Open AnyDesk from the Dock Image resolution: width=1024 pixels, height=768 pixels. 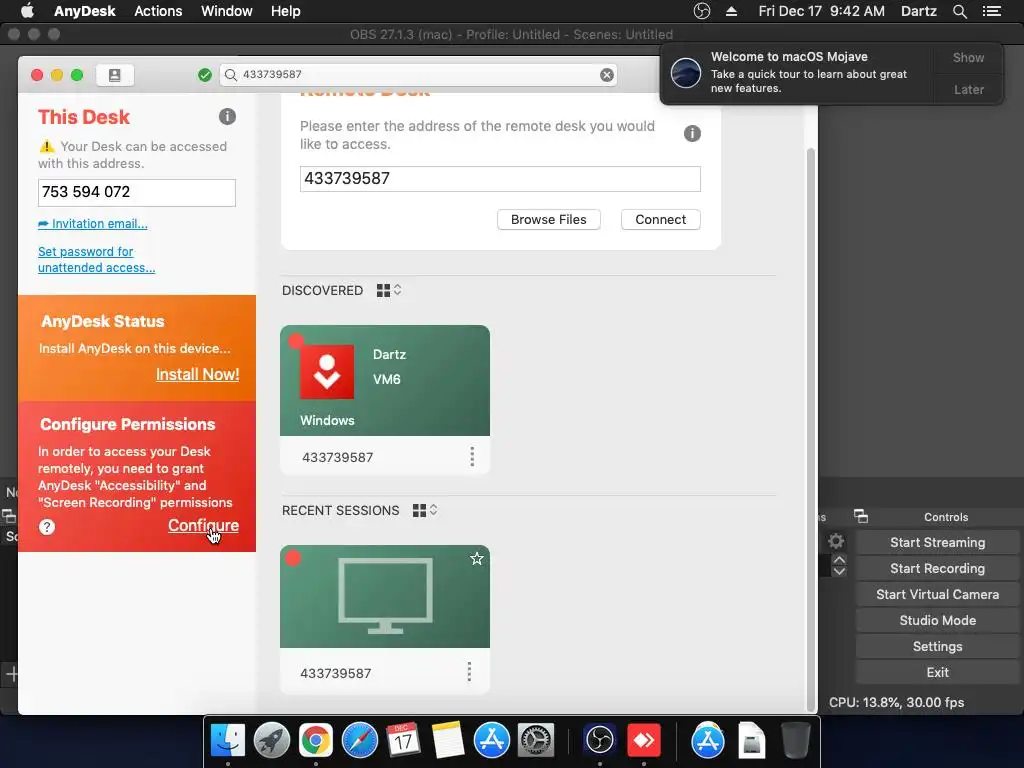[x=644, y=741]
